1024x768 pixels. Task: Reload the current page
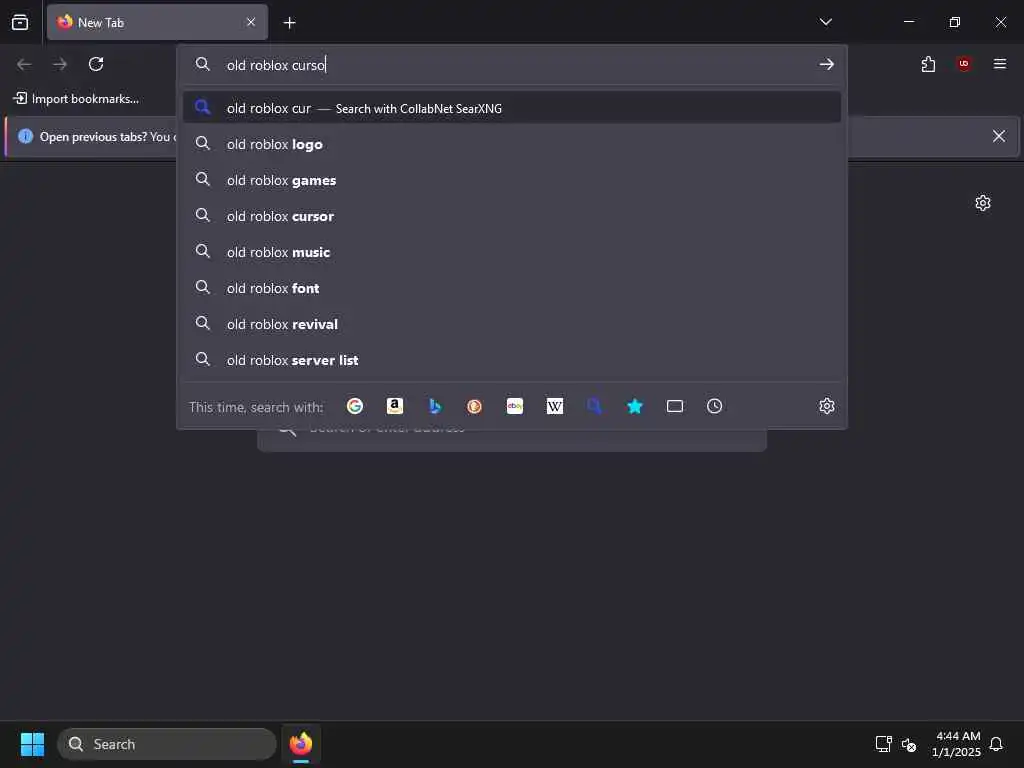click(96, 64)
